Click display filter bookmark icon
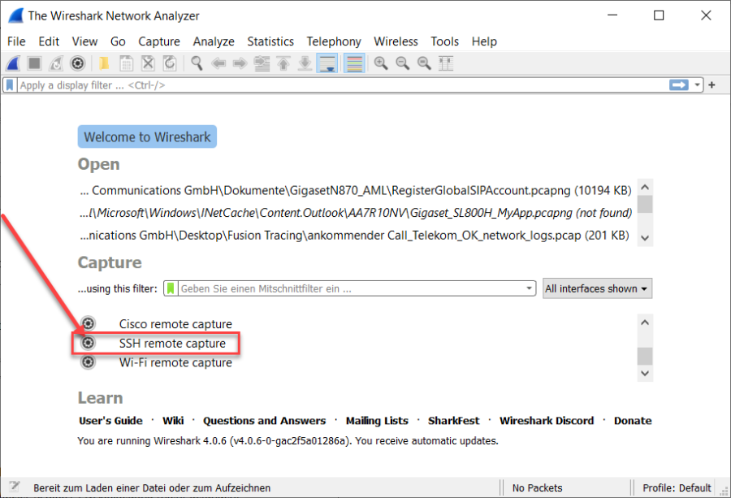731x498 pixels. point(10,85)
